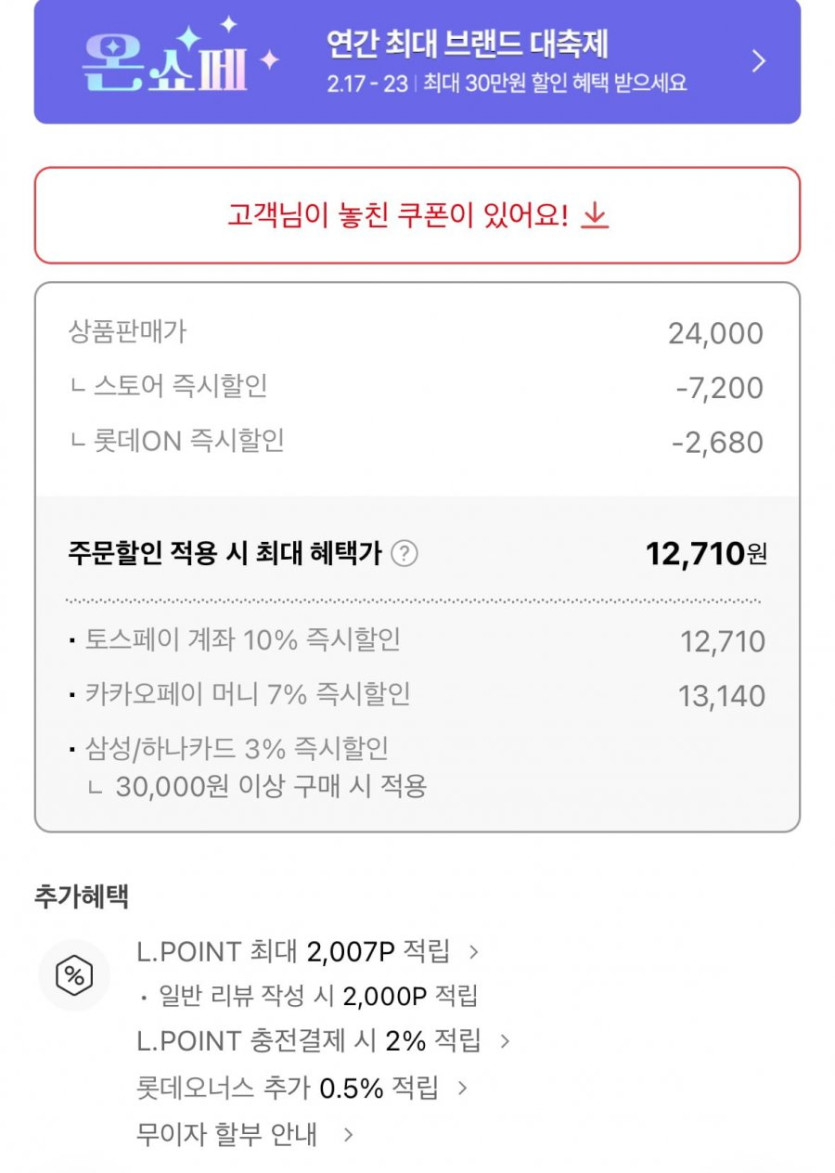The height and width of the screenshot is (1173, 835).
Task: Open the help question mark beside 최대 혜택가
Action: point(404,553)
